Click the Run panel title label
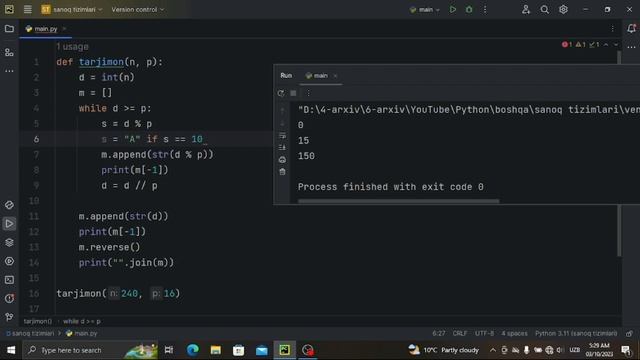Image resolution: width=640 pixels, height=360 pixels. (x=286, y=76)
